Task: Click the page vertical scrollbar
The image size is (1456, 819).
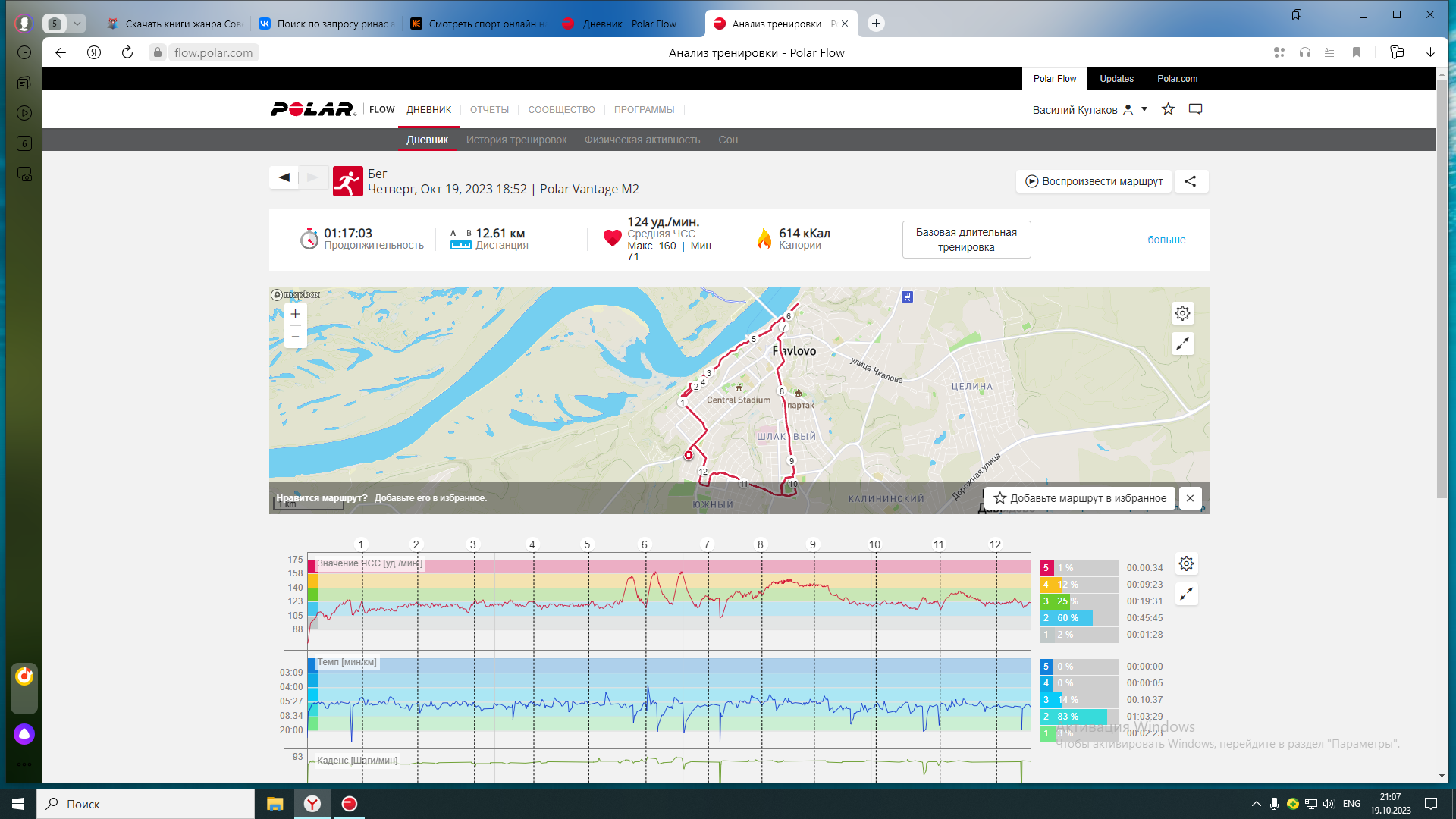Action: click(1442, 288)
